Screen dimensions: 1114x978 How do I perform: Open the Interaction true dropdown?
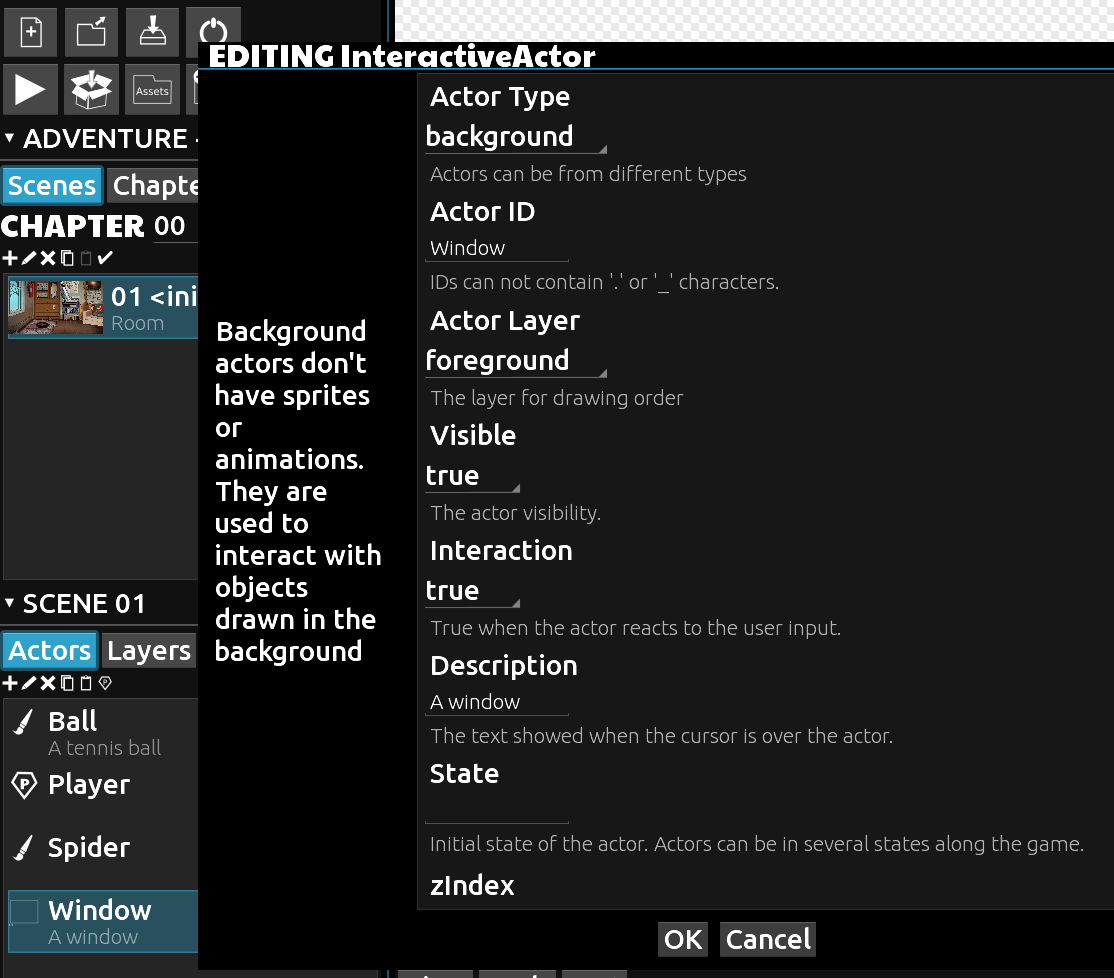click(472, 591)
